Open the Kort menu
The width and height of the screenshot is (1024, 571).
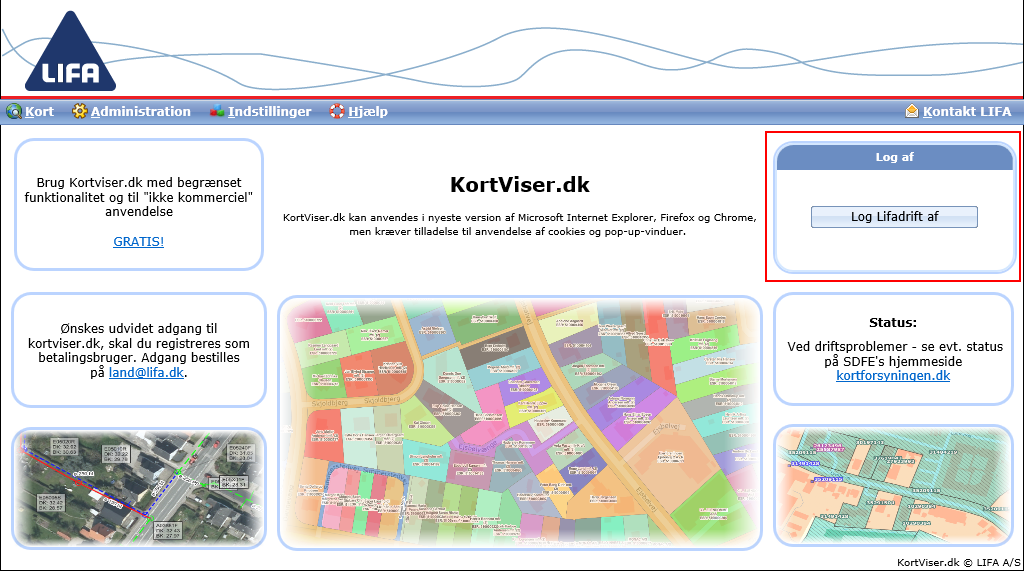39,112
